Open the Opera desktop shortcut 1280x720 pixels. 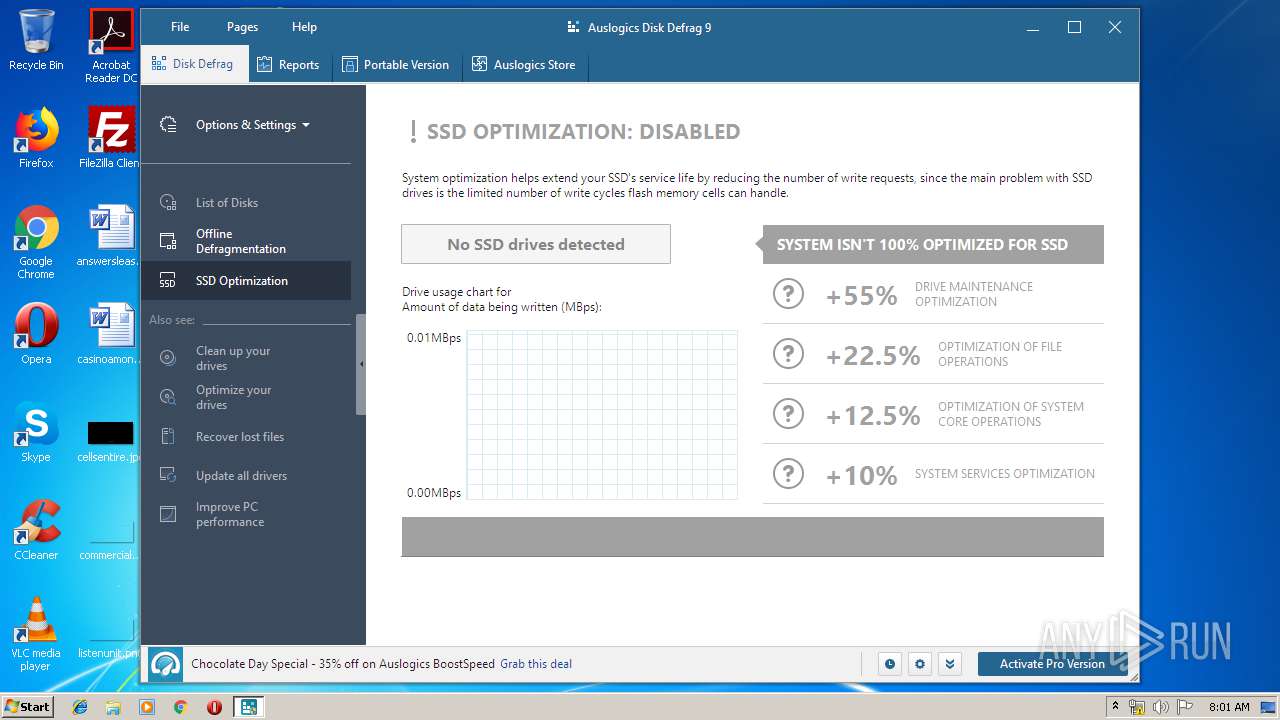[x=36, y=334]
